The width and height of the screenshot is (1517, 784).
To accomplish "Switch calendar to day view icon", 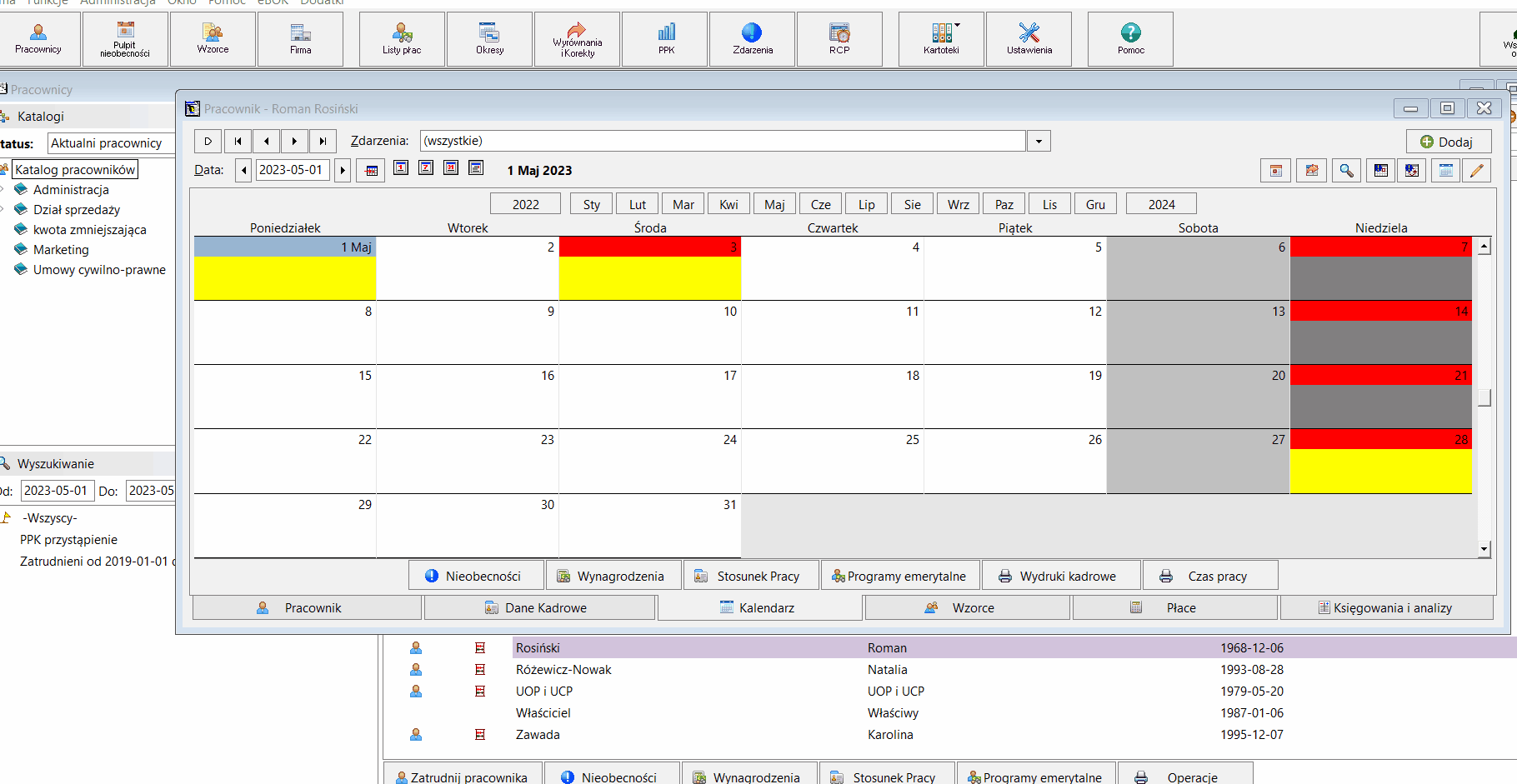I will click(401, 168).
